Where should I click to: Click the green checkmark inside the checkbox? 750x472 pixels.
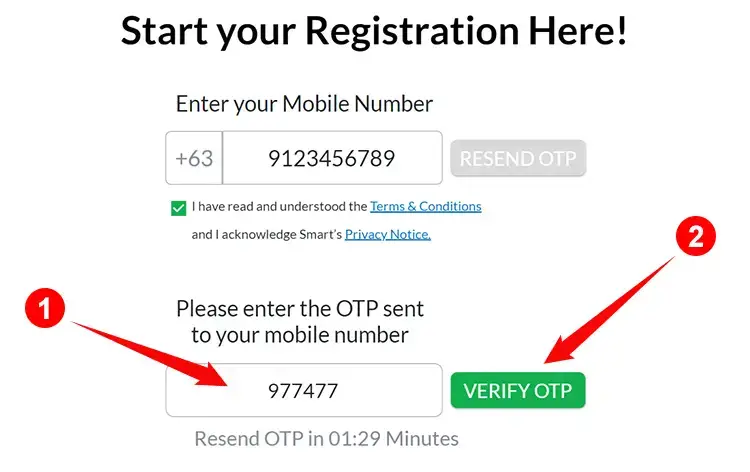178,209
